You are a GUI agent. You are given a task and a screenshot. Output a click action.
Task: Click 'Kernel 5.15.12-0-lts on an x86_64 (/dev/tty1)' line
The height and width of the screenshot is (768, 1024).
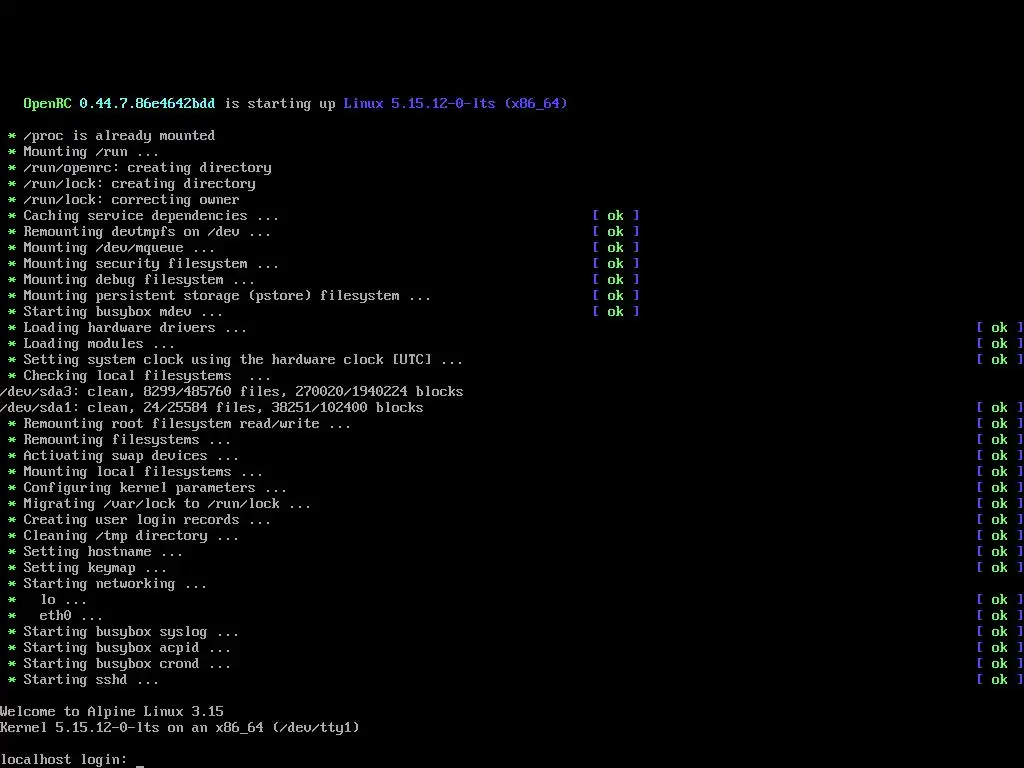point(180,728)
